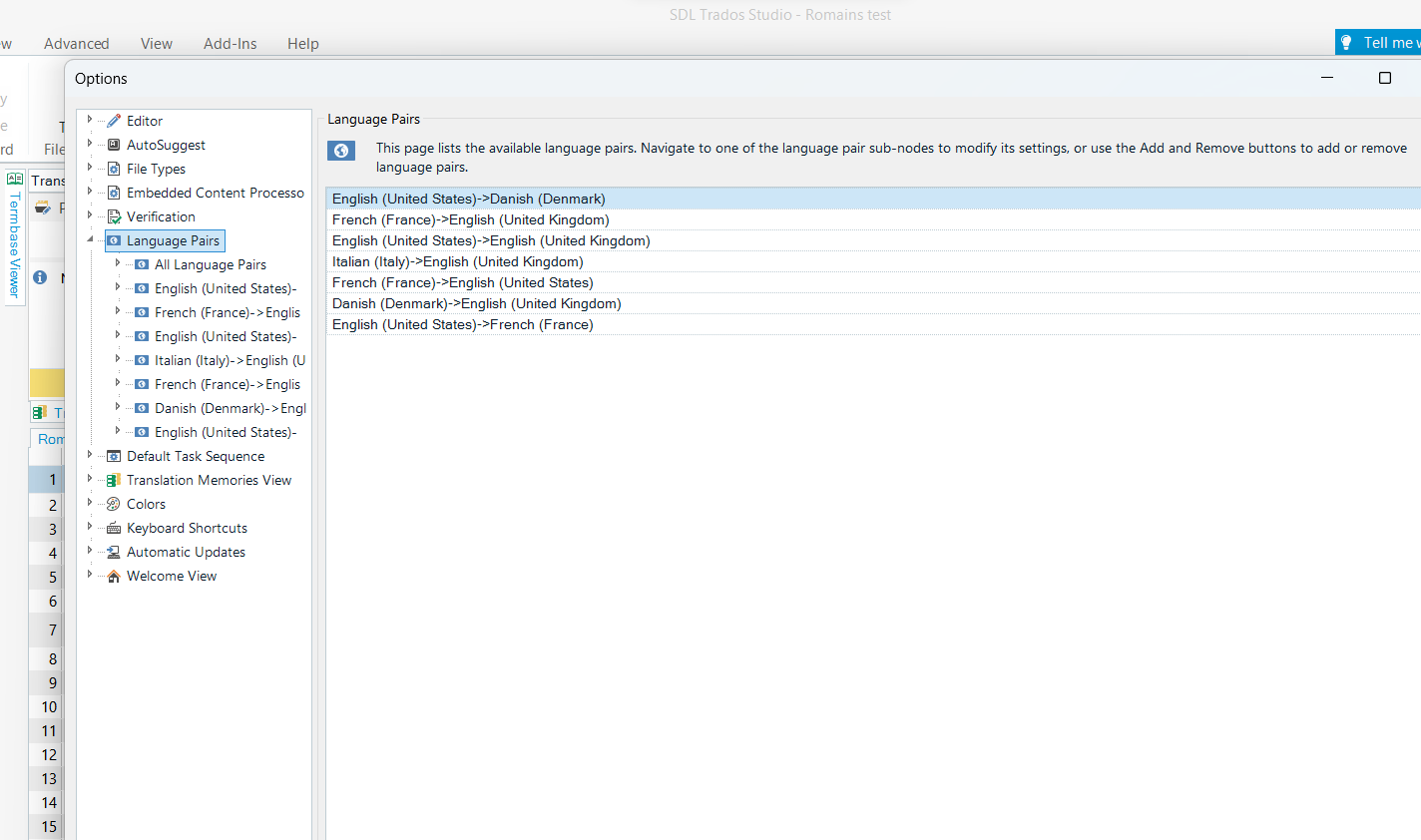Expand the Verification node arrow
The image size is (1421, 840).
tap(90, 215)
